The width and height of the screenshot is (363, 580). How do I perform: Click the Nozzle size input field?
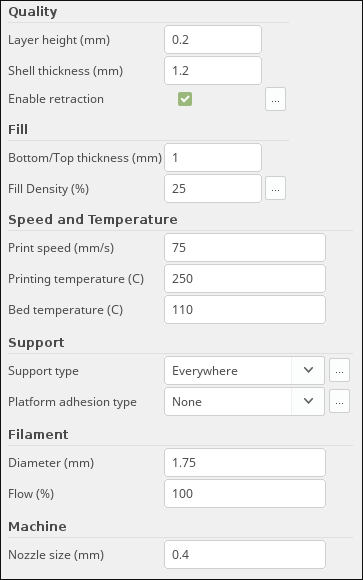pyautogui.click(x=245, y=554)
